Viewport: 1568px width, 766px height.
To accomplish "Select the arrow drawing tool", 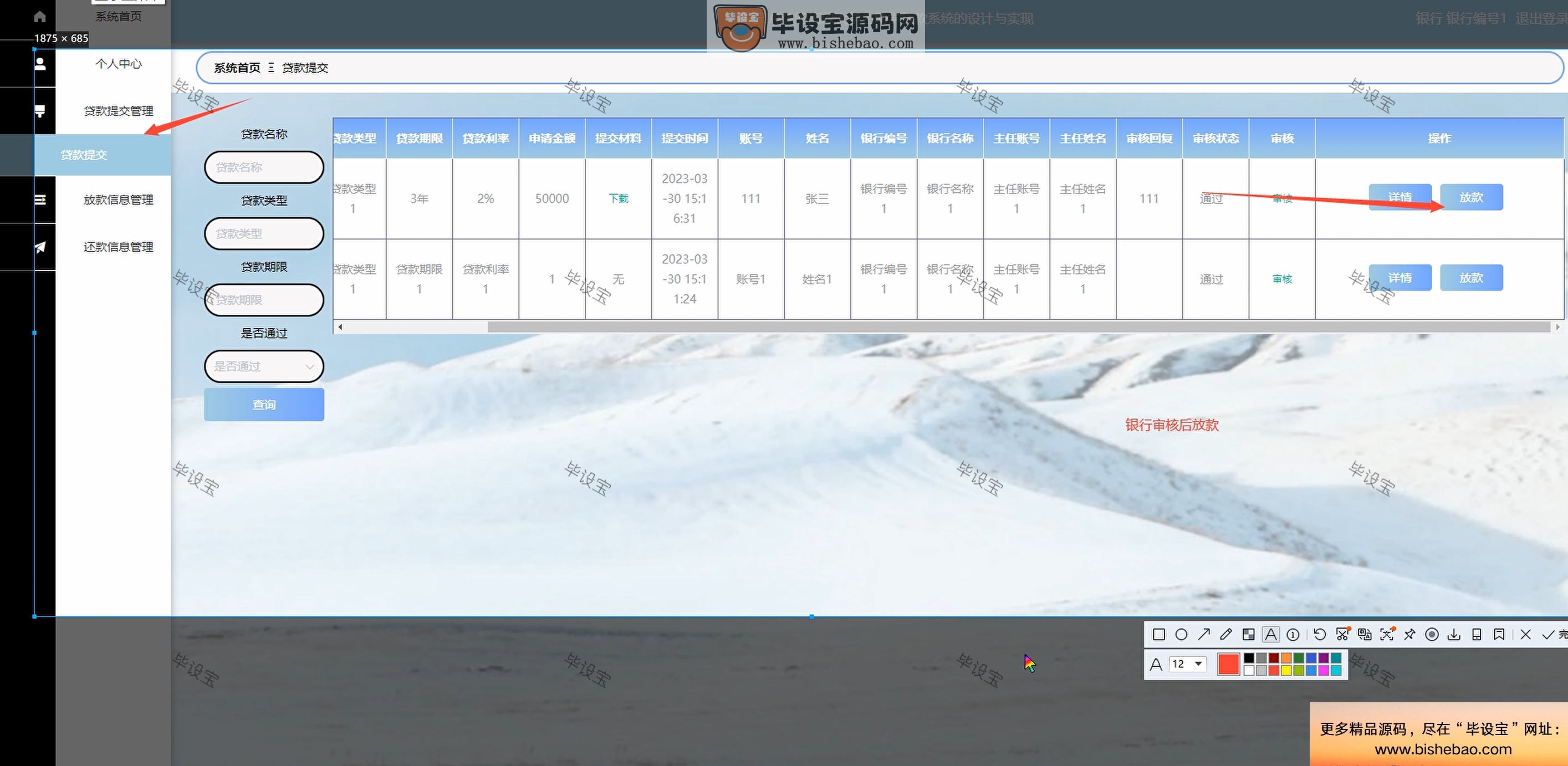I will 1204,635.
